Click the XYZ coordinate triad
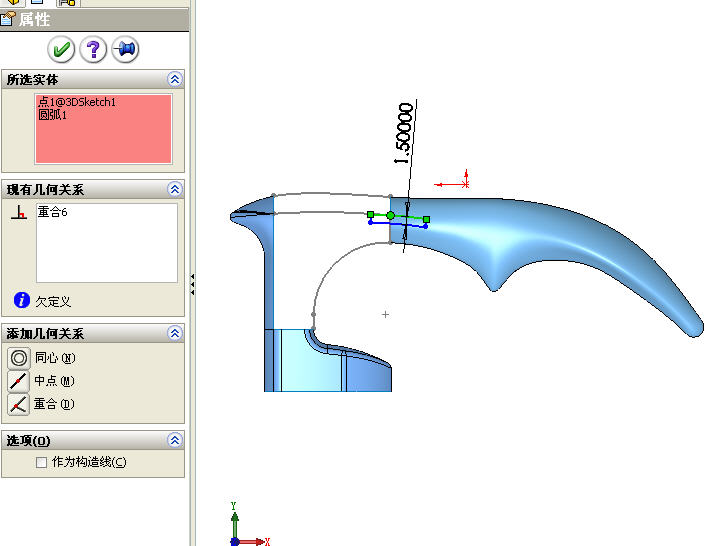Image resolution: width=713 pixels, height=546 pixels. 250,524
